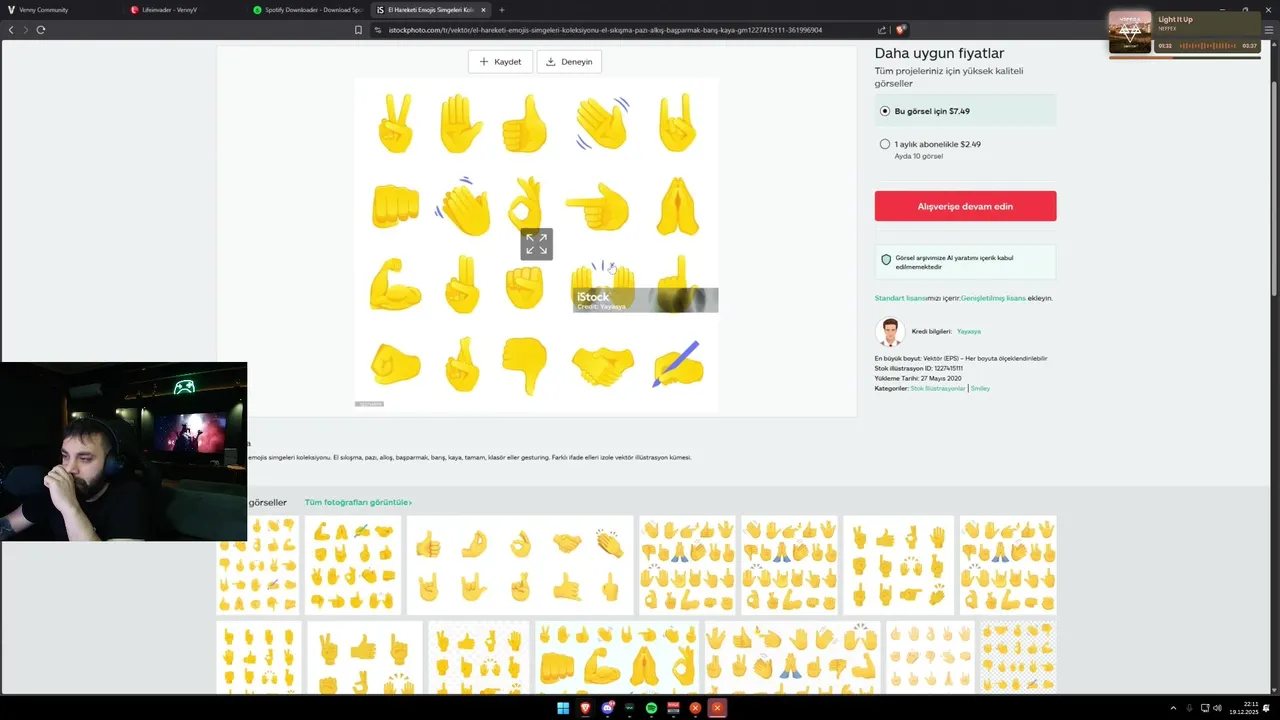The width and height of the screenshot is (1280, 720).
Task: Click the folded praying hands emoji
Action: pyautogui.click(x=678, y=205)
